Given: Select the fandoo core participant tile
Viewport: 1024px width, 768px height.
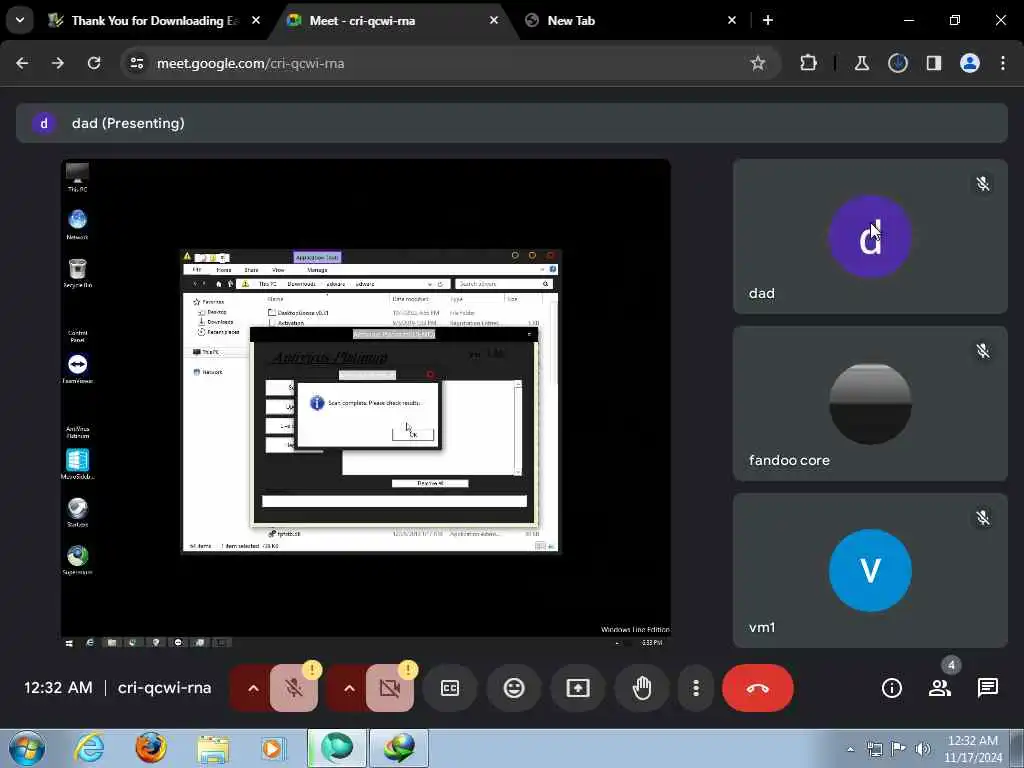Looking at the screenshot, I should [870, 404].
